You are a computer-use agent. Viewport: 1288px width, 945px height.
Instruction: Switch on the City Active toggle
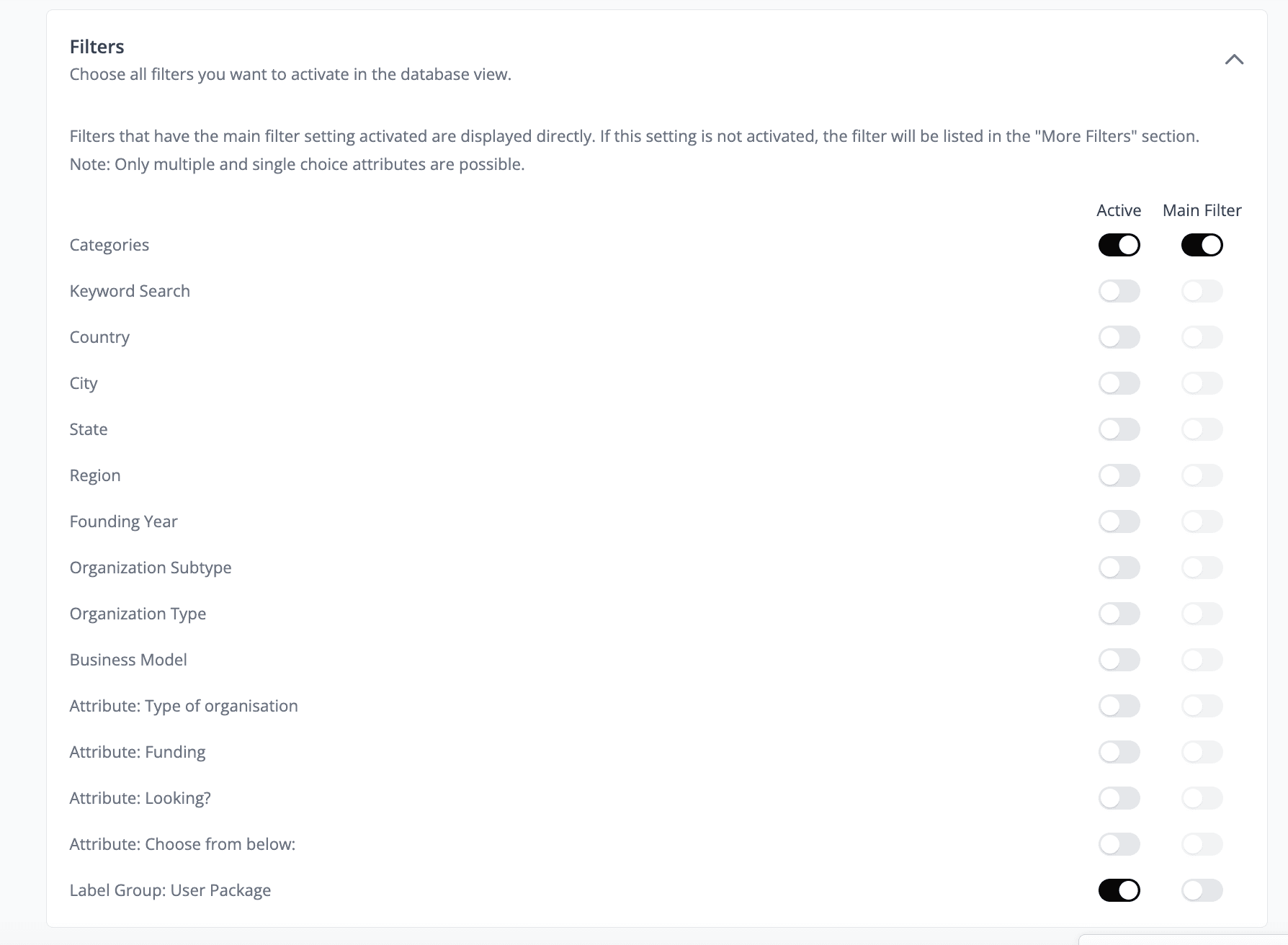pyautogui.click(x=1119, y=383)
